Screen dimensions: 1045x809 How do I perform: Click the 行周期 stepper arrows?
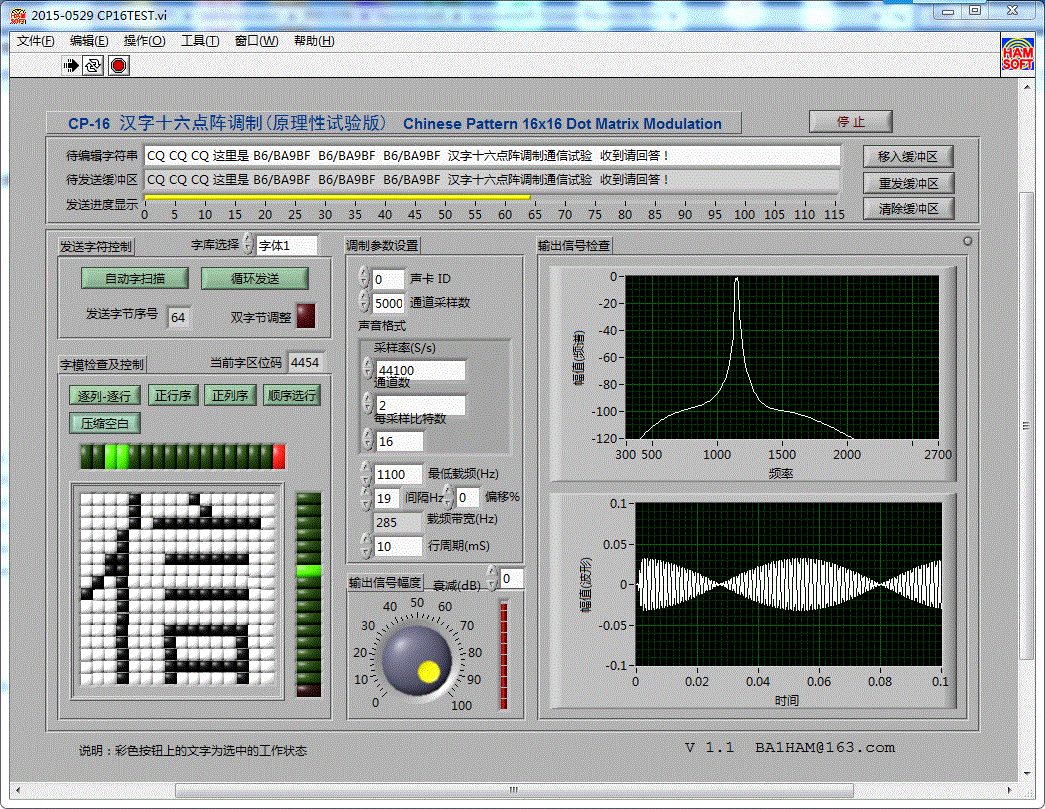click(x=365, y=544)
